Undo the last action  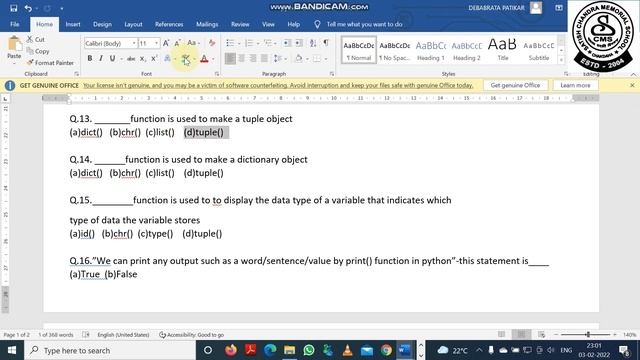28,8
